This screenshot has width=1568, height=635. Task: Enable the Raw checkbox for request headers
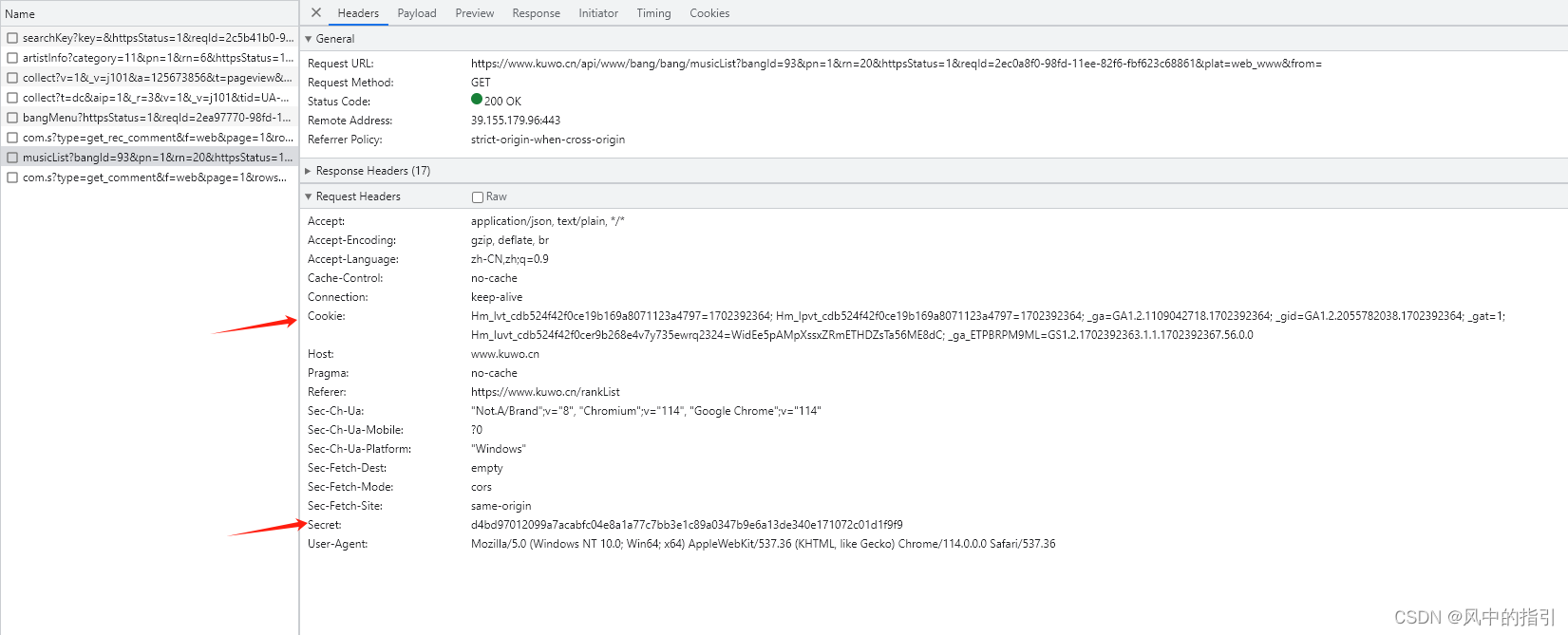478,197
